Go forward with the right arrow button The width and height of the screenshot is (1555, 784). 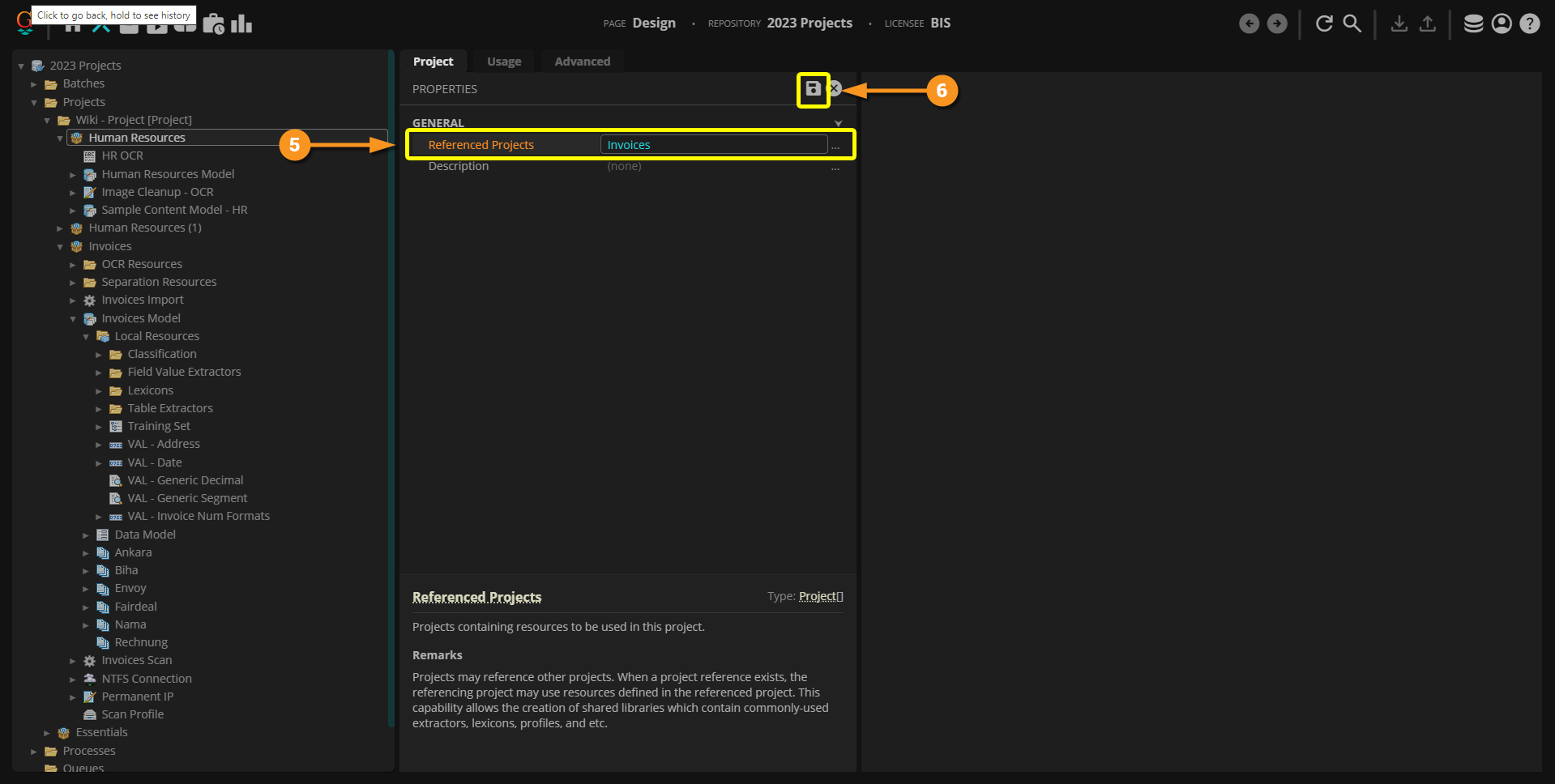click(1277, 24)
